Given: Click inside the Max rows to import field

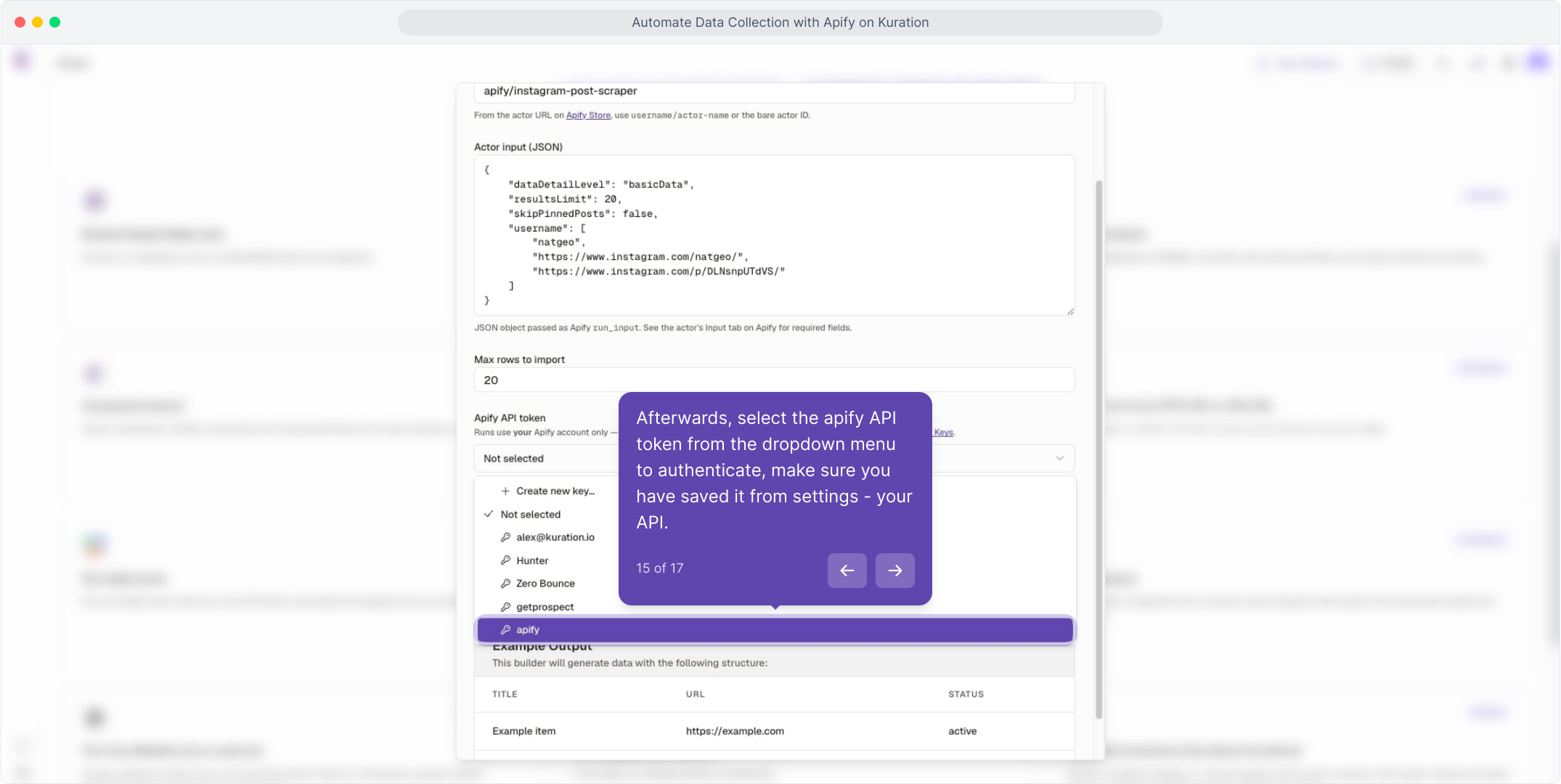Looking at the screenshot, I should pyautogui.click(x=774, y=380).
